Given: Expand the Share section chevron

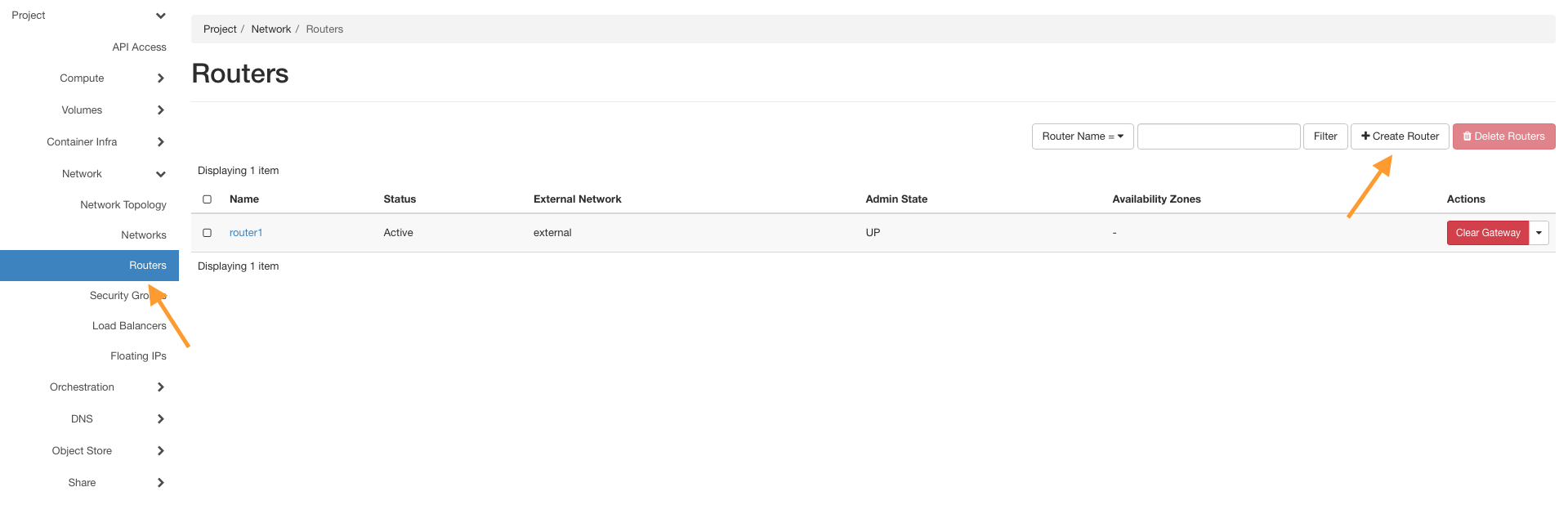Looking at the screenshot, I should click(160, 483).
